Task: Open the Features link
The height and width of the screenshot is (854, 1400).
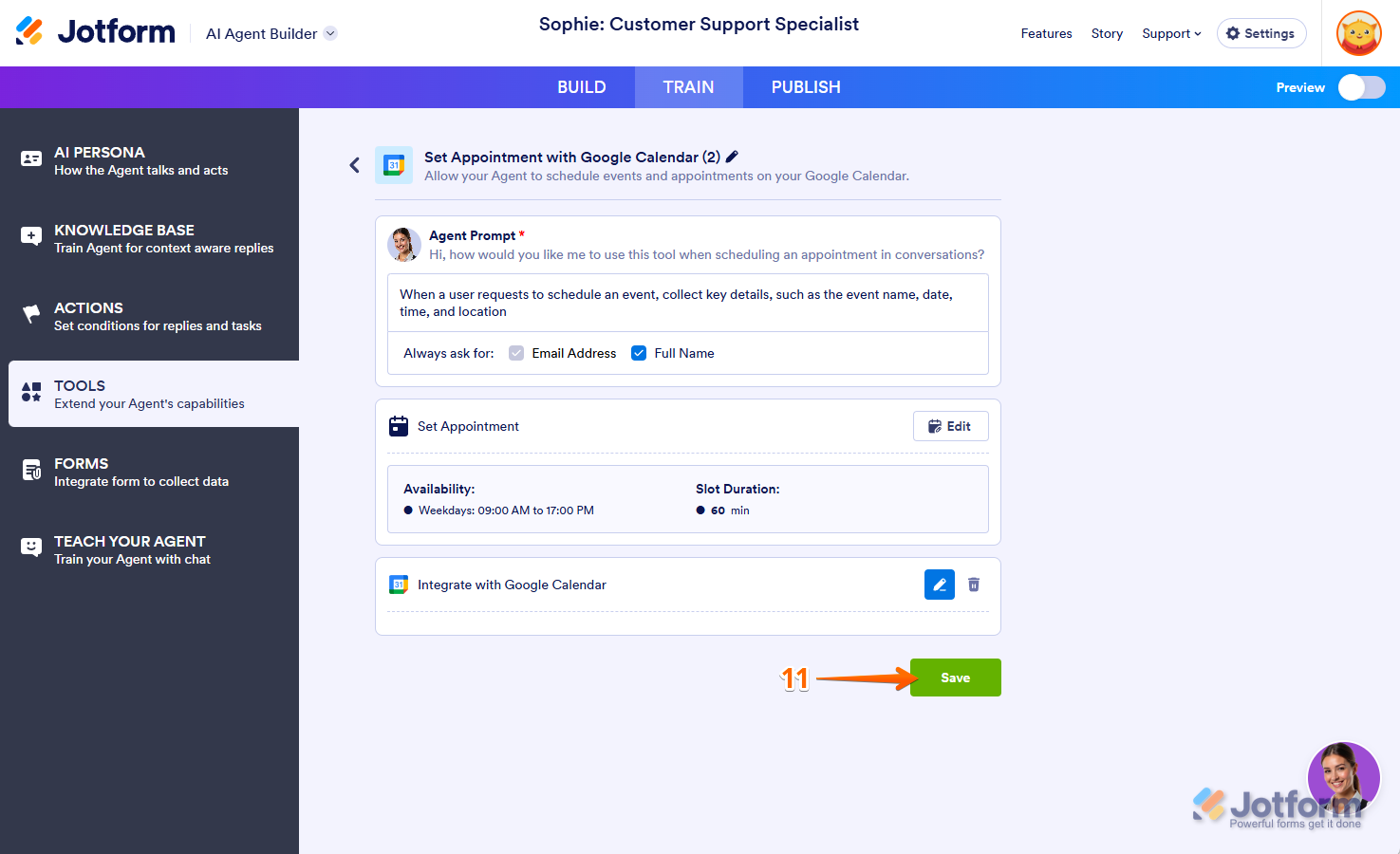Action: (x=1046, y=33)
